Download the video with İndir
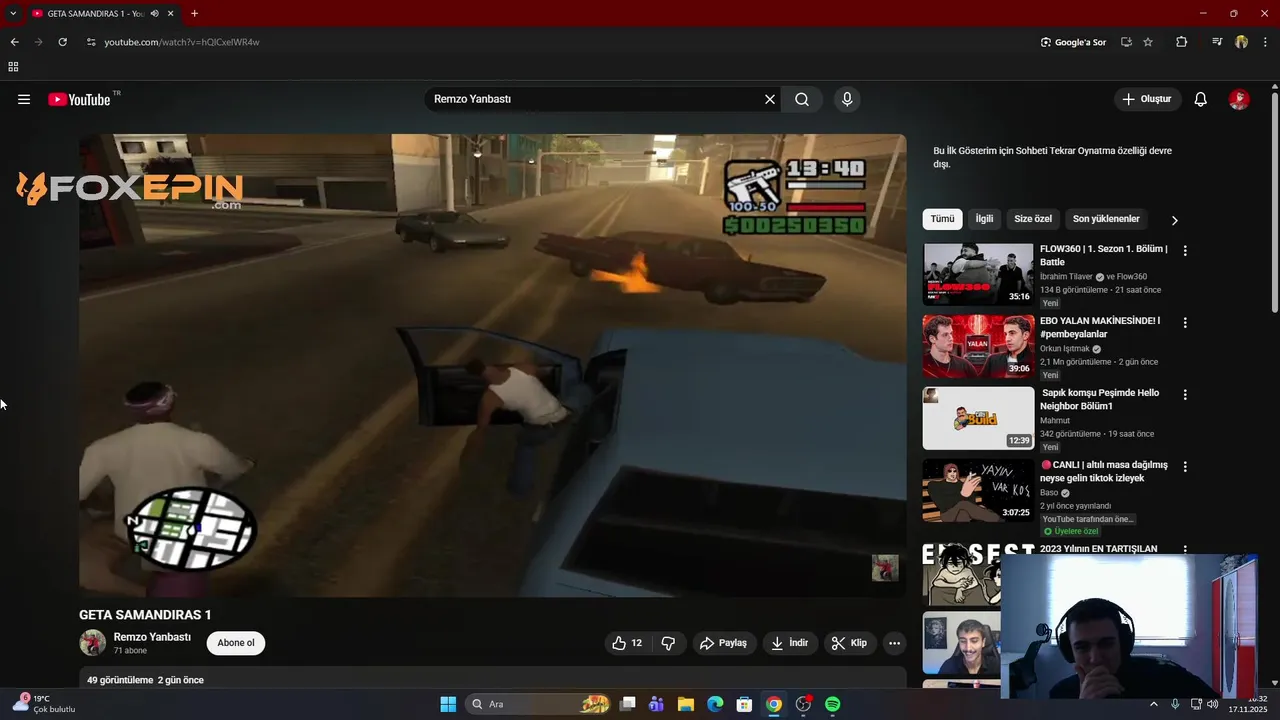 pos(789,643)
